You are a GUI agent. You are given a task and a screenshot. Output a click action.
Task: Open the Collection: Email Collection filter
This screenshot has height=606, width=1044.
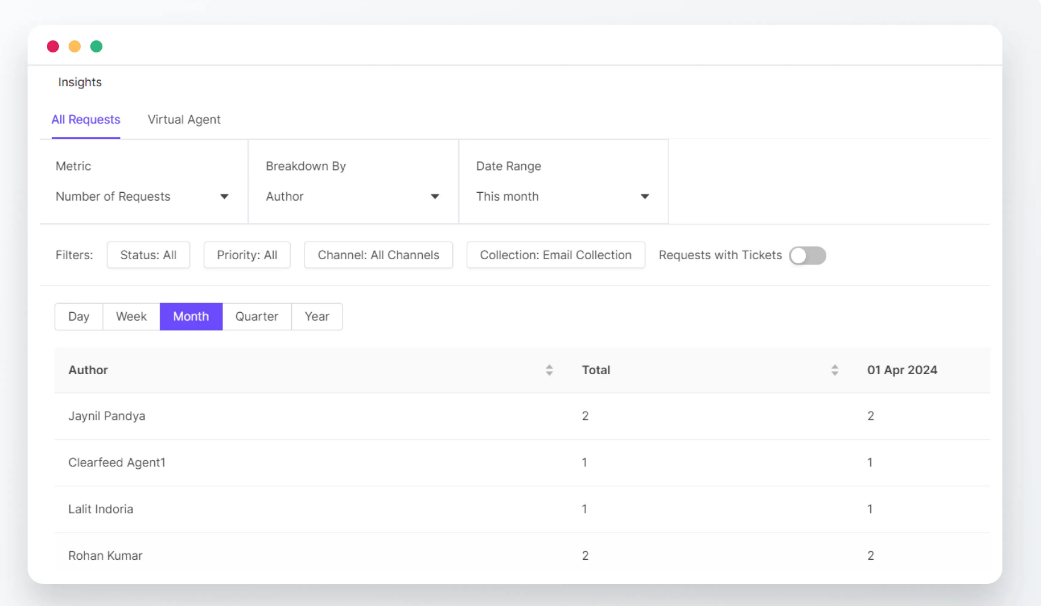point(556,255)
